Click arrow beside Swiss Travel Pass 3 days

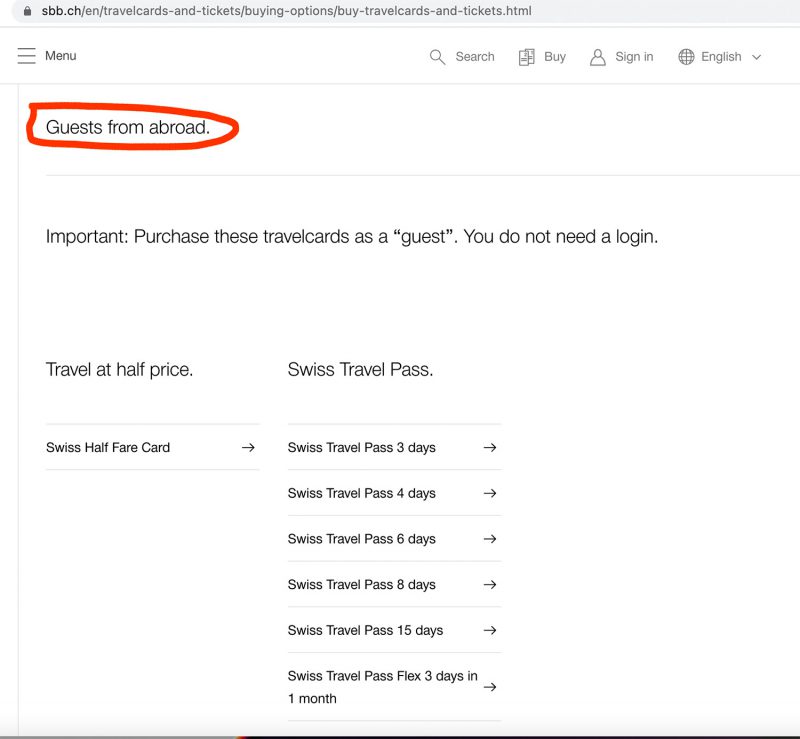tap(490, 448)
